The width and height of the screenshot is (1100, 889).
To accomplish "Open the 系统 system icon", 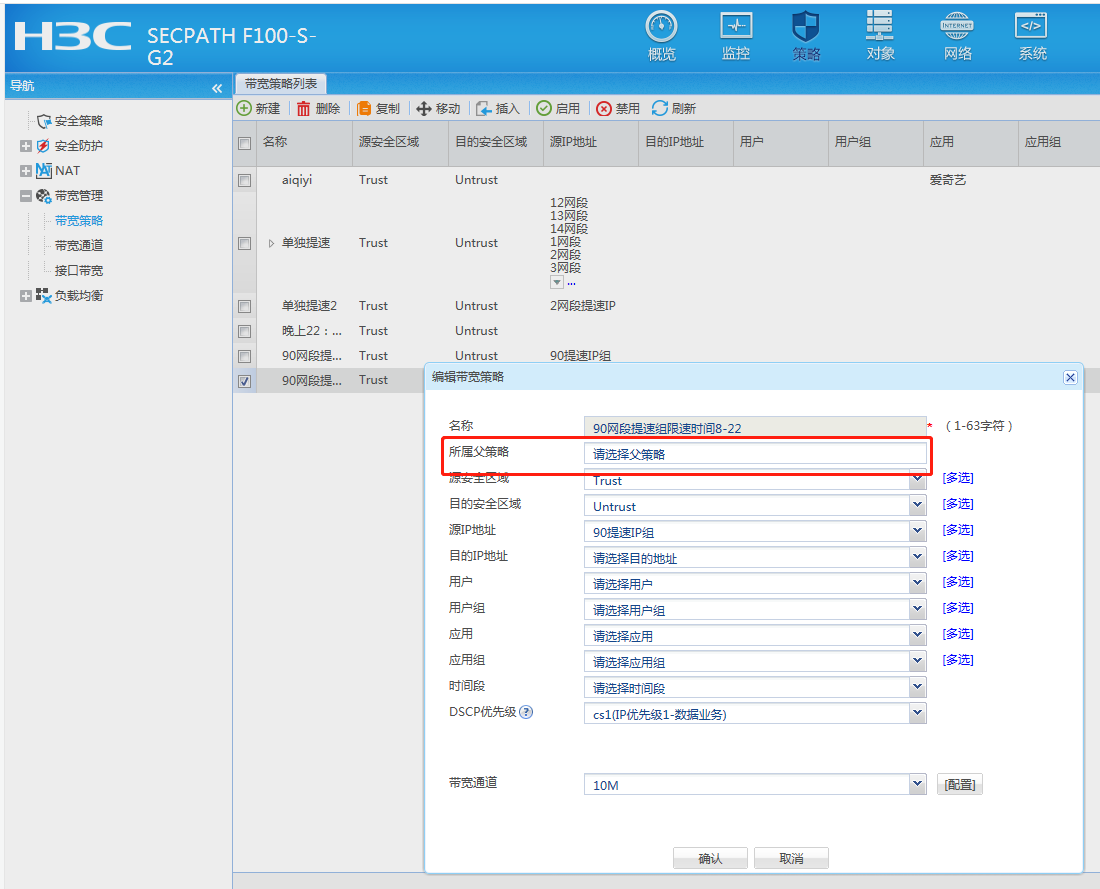I will click(1031, 27).
